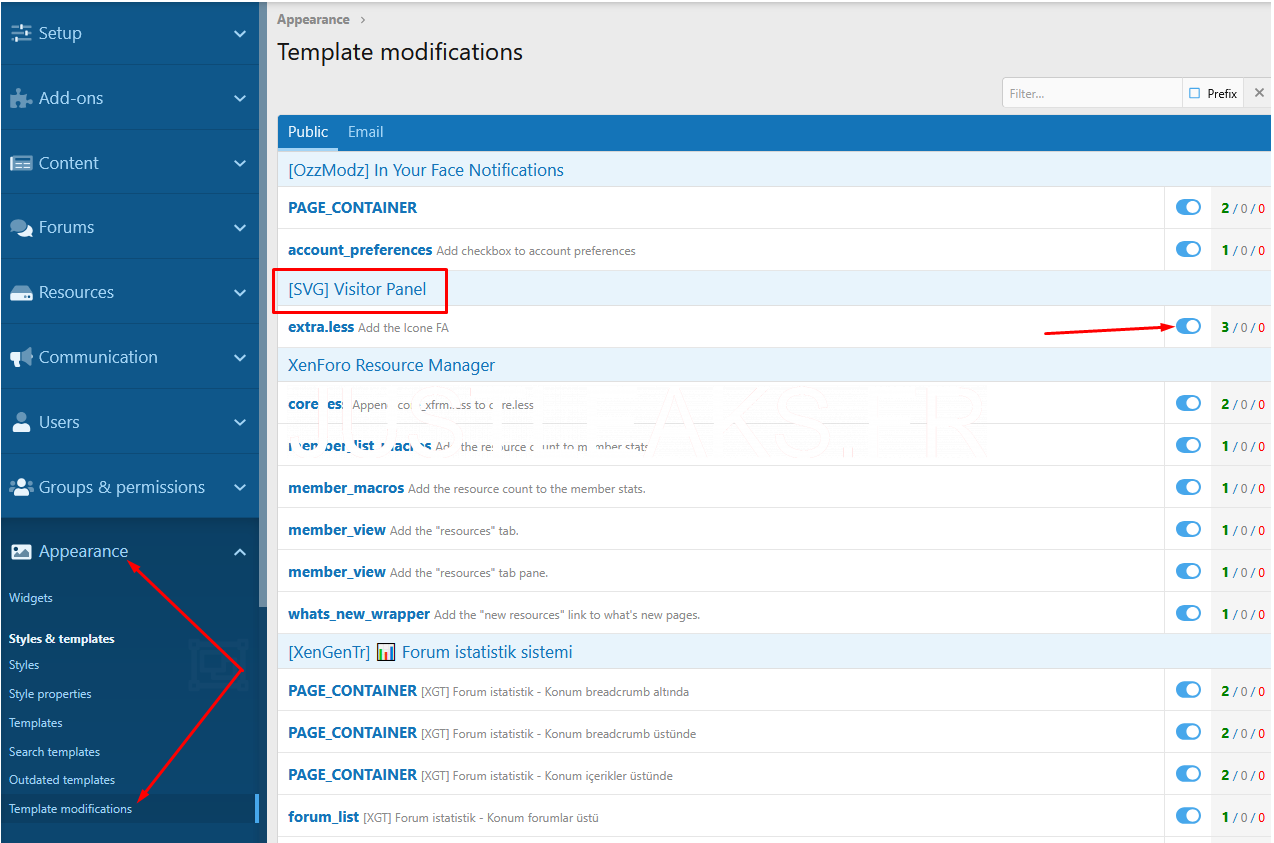Click the Appearance image icon
The height and width of the screenshot is (843, 1274).
[x=21, y=551]
